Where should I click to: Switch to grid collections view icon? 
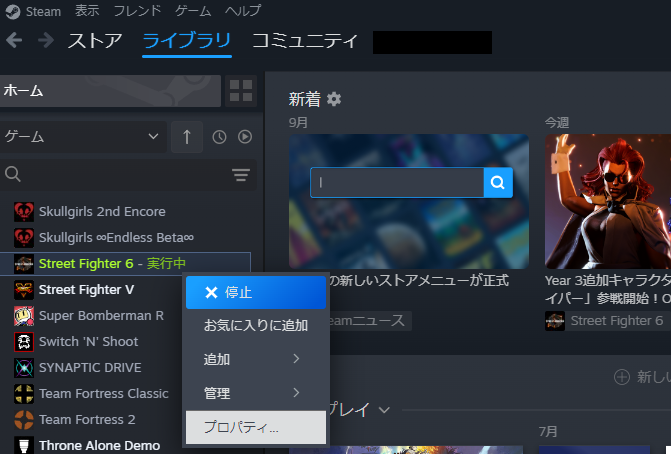(241, 91)
